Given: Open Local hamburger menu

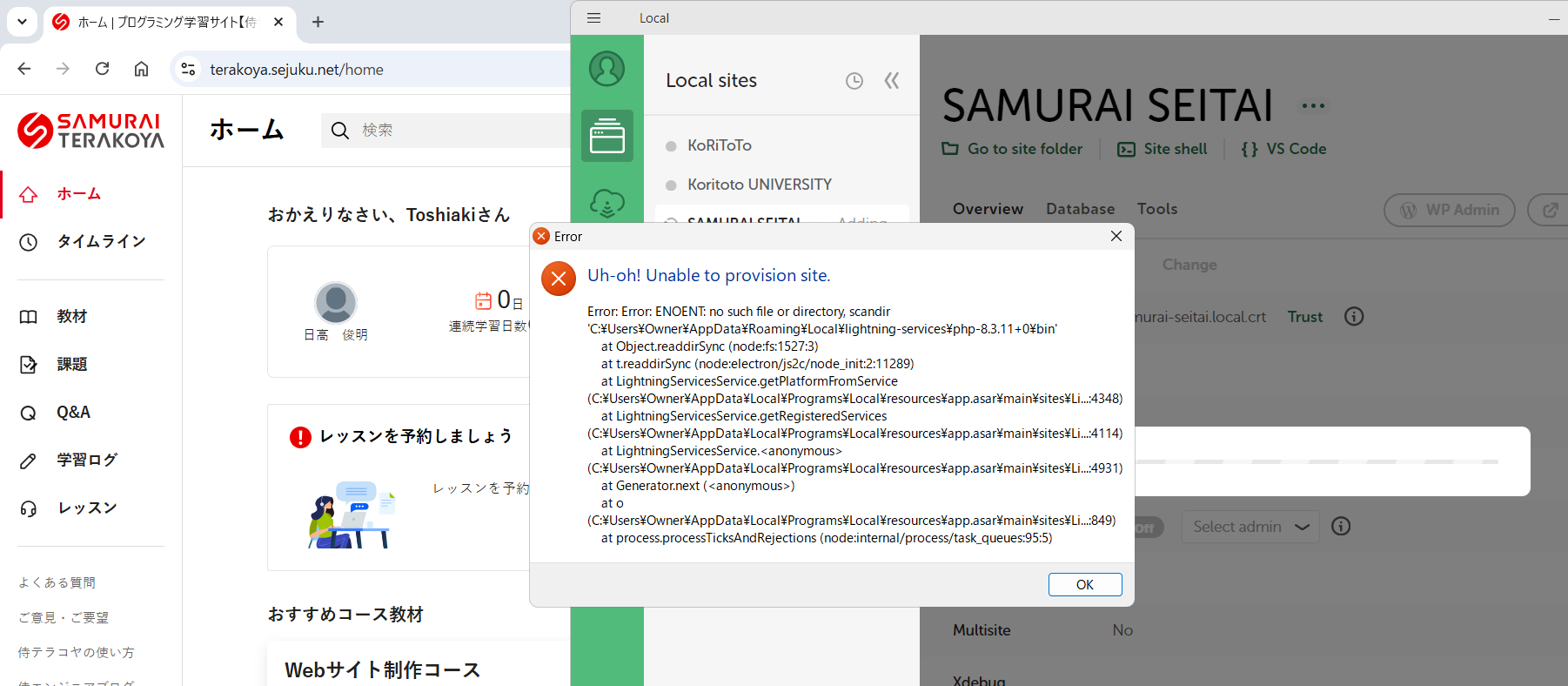Looking at the screenshot, I should [x=594, y=17].
